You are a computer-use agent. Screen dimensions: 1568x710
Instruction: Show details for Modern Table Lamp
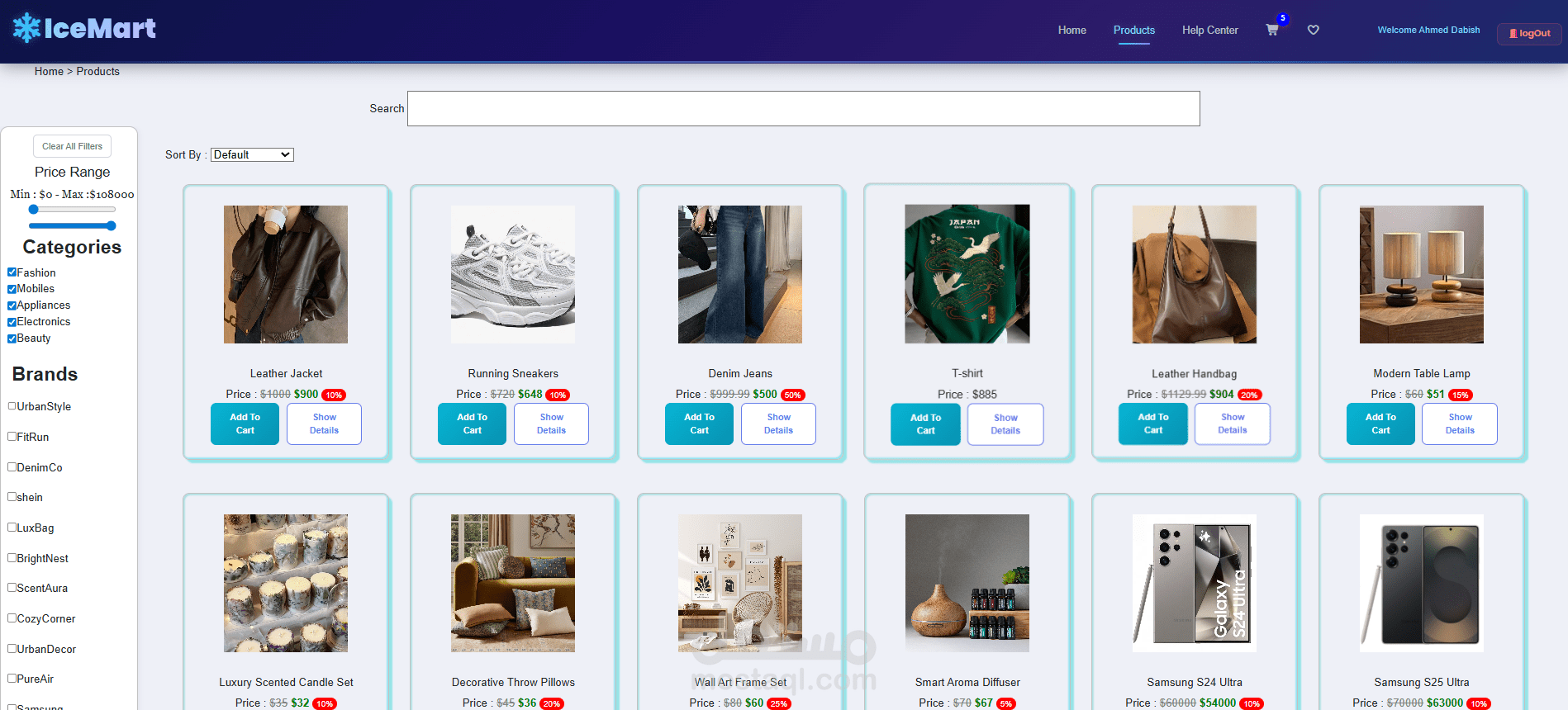(1460, 424)
